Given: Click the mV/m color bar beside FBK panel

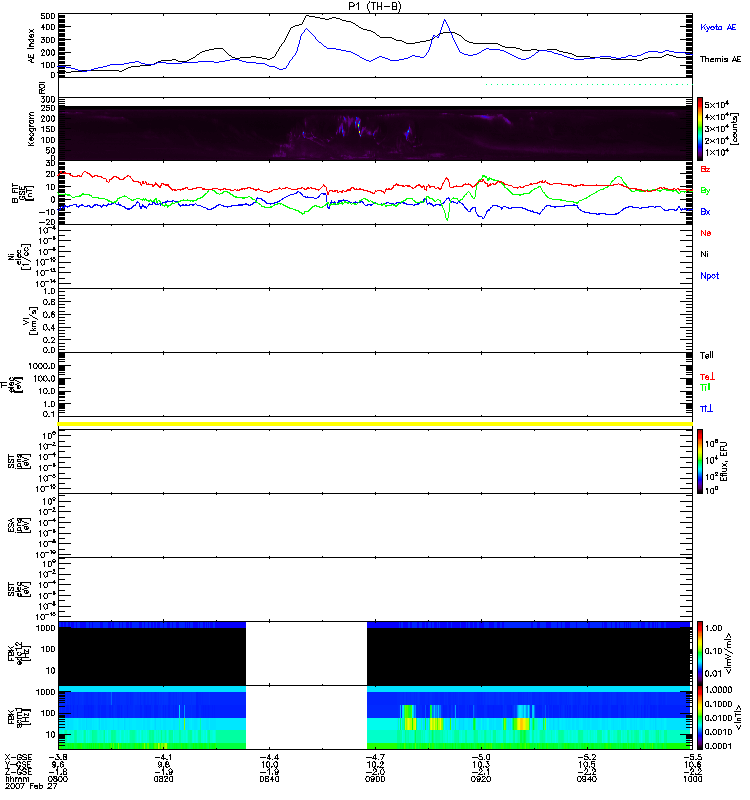Looking at the screenshot, I should point(700,654).
